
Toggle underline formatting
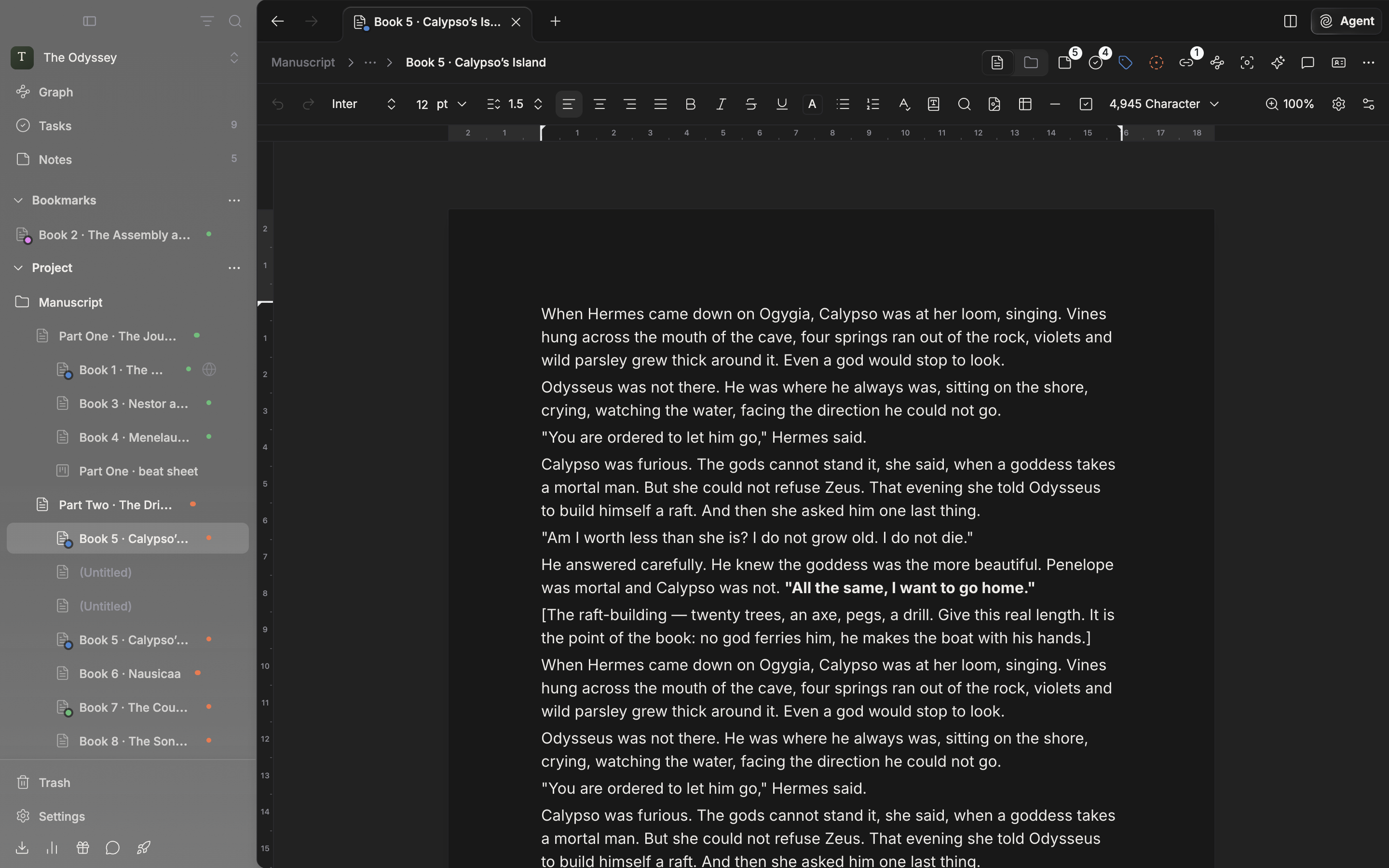pyautogui.click(x=782, y=104)
